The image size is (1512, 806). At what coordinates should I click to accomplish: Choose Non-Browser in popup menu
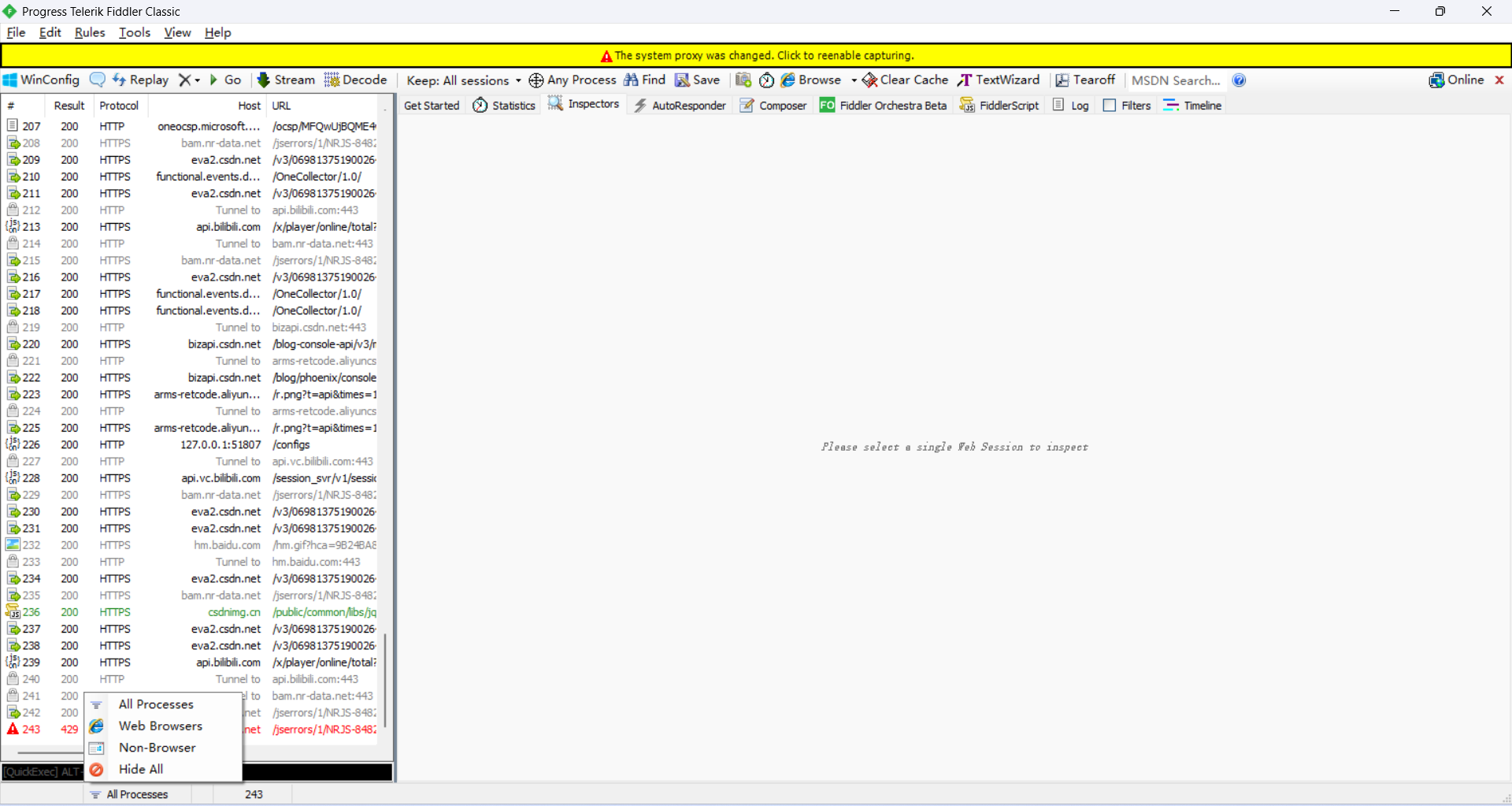163,748
